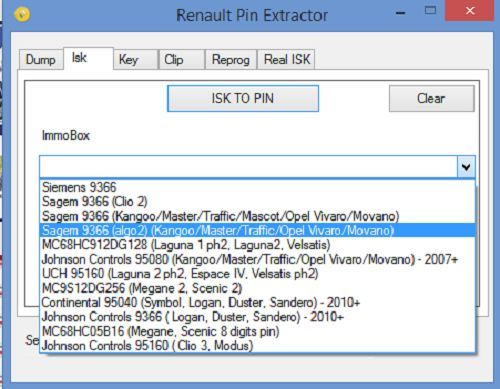Choose Siemens 9366 from the list
The image size is (500, 389).
[x=257, y=187]
